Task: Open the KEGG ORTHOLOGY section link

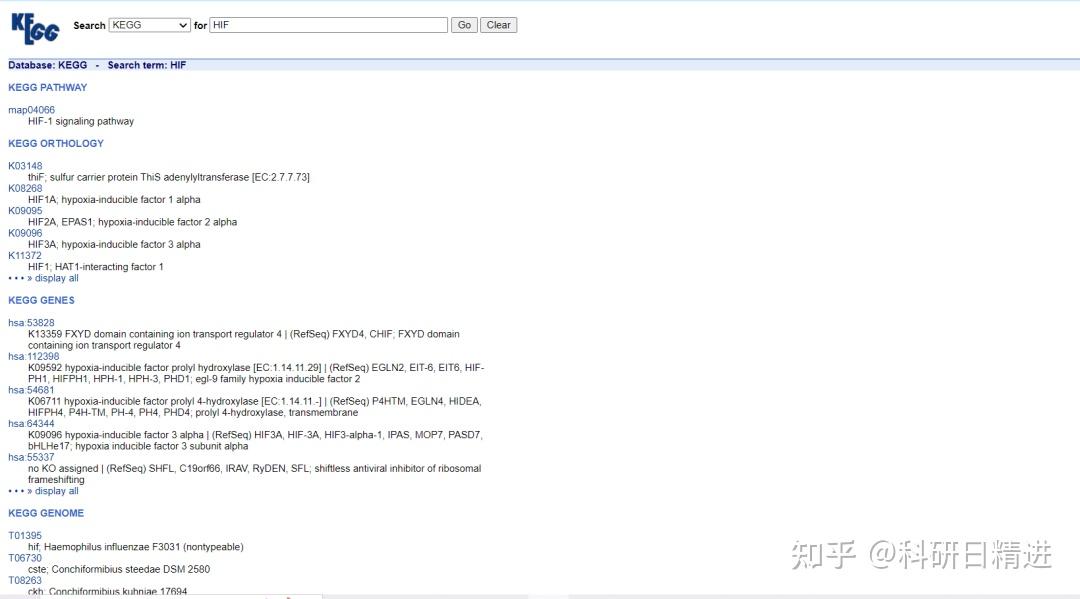Action: (56, 143)
